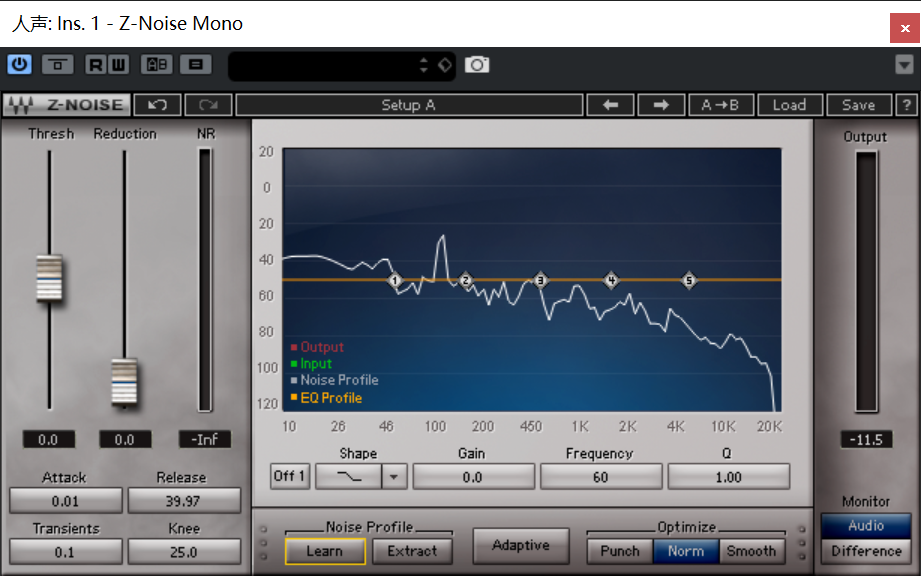Select Smooth optimize mode
921x576 pixels.
(x=752, y=551)
